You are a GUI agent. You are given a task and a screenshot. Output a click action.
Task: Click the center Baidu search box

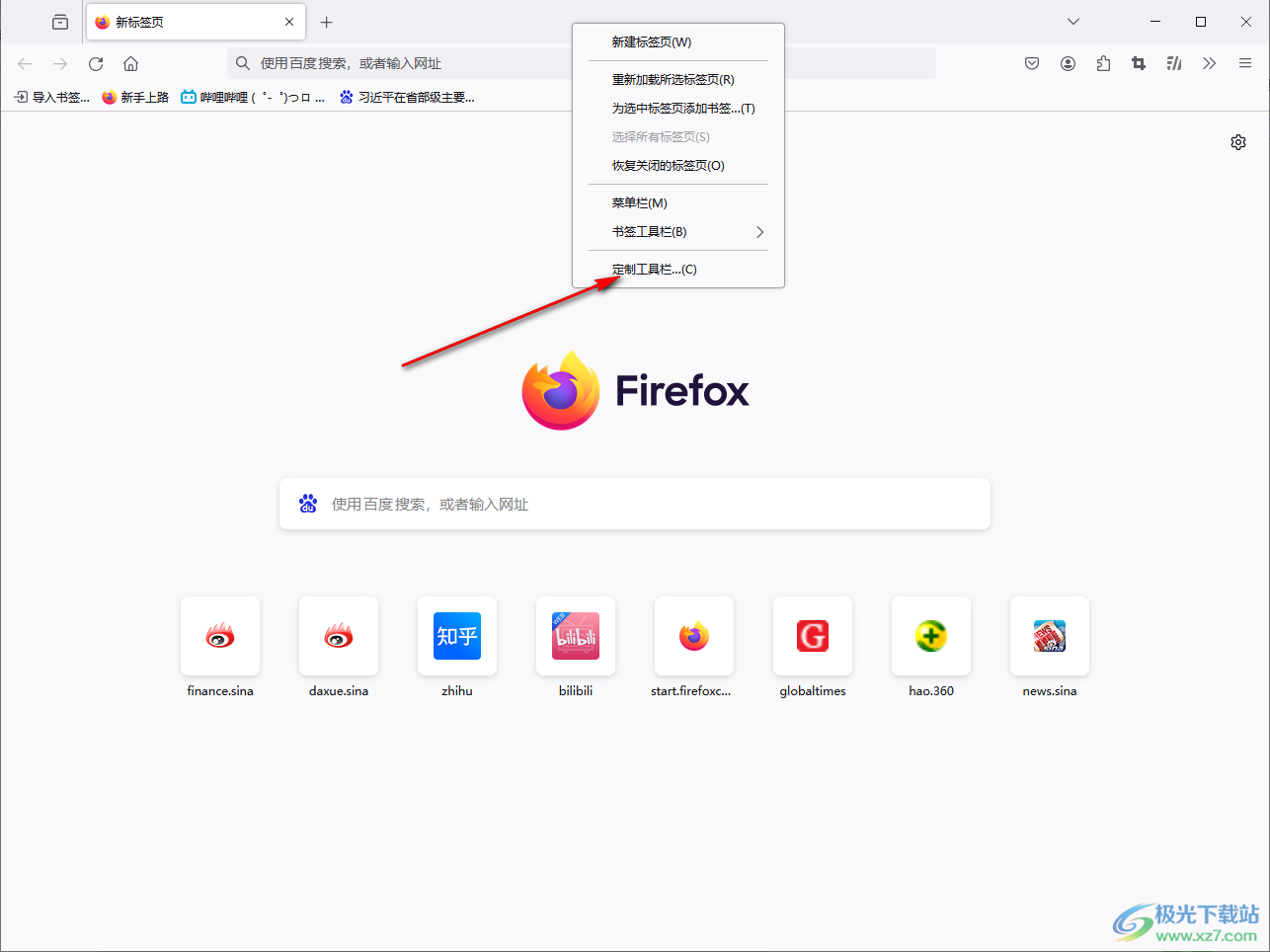635,504
